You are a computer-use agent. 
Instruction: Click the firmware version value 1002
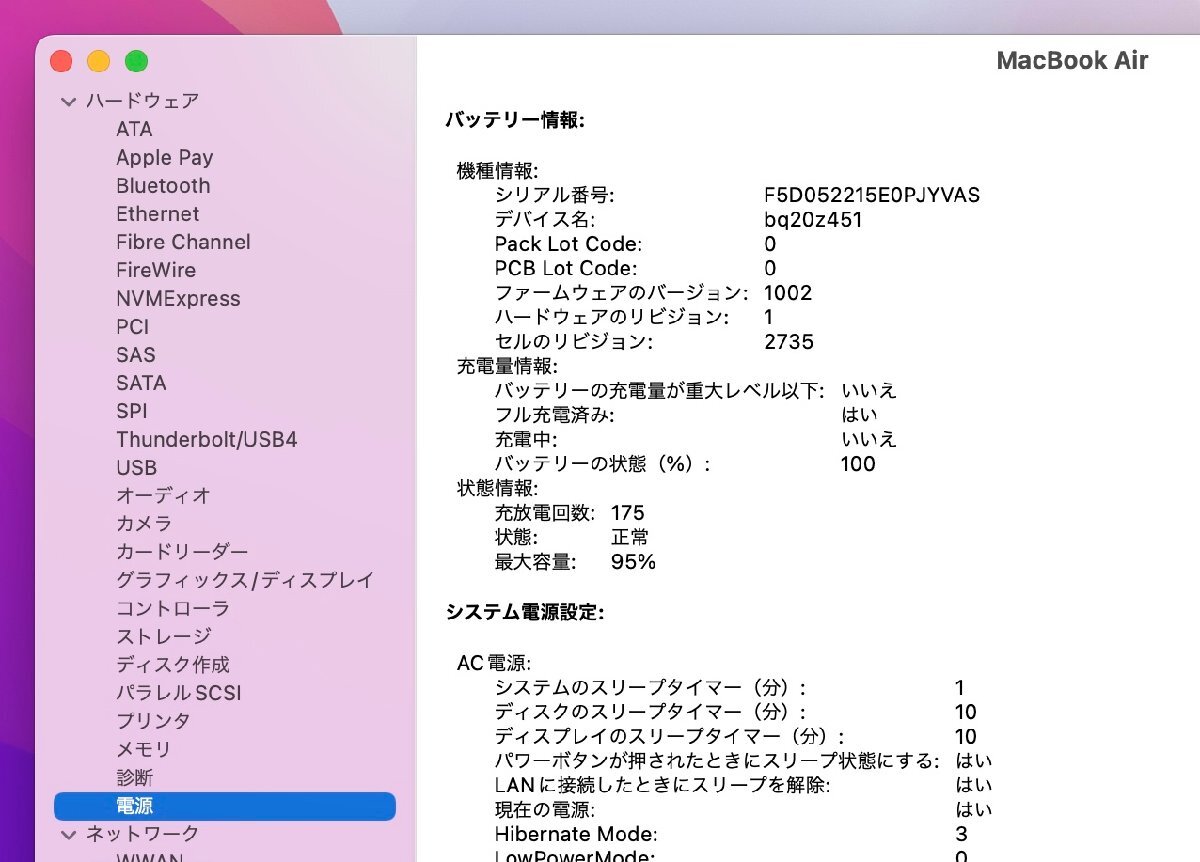pyautogui.click(x=787, y=293)
